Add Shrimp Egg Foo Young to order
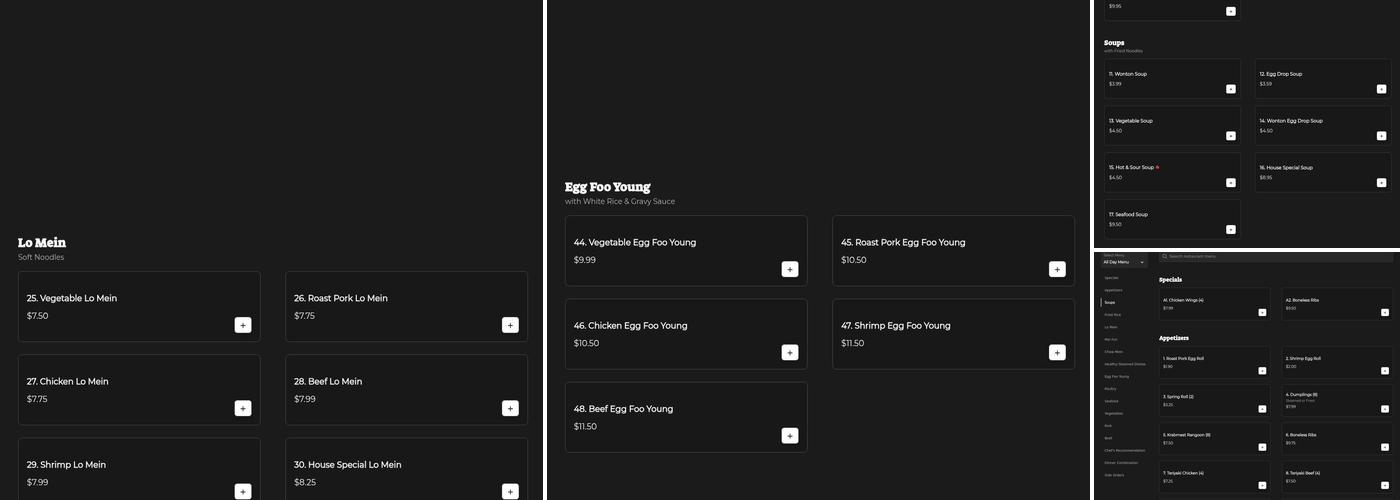1400x500 pixels. click(x=1057, y=352)
